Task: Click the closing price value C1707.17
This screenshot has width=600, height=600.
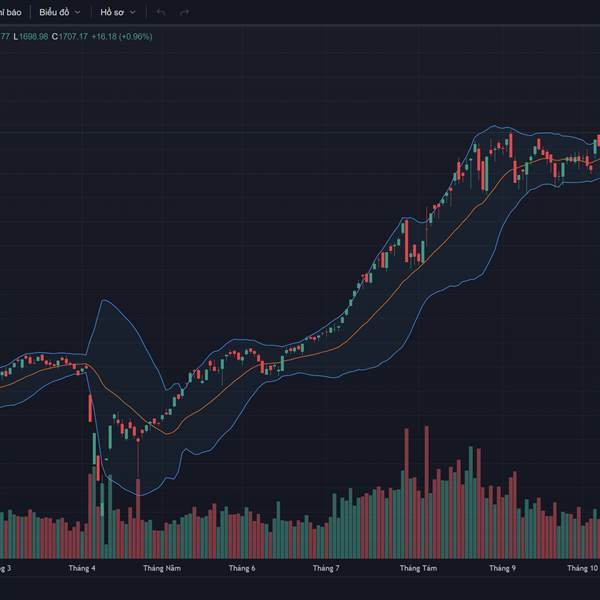Action: pos(70,37)
